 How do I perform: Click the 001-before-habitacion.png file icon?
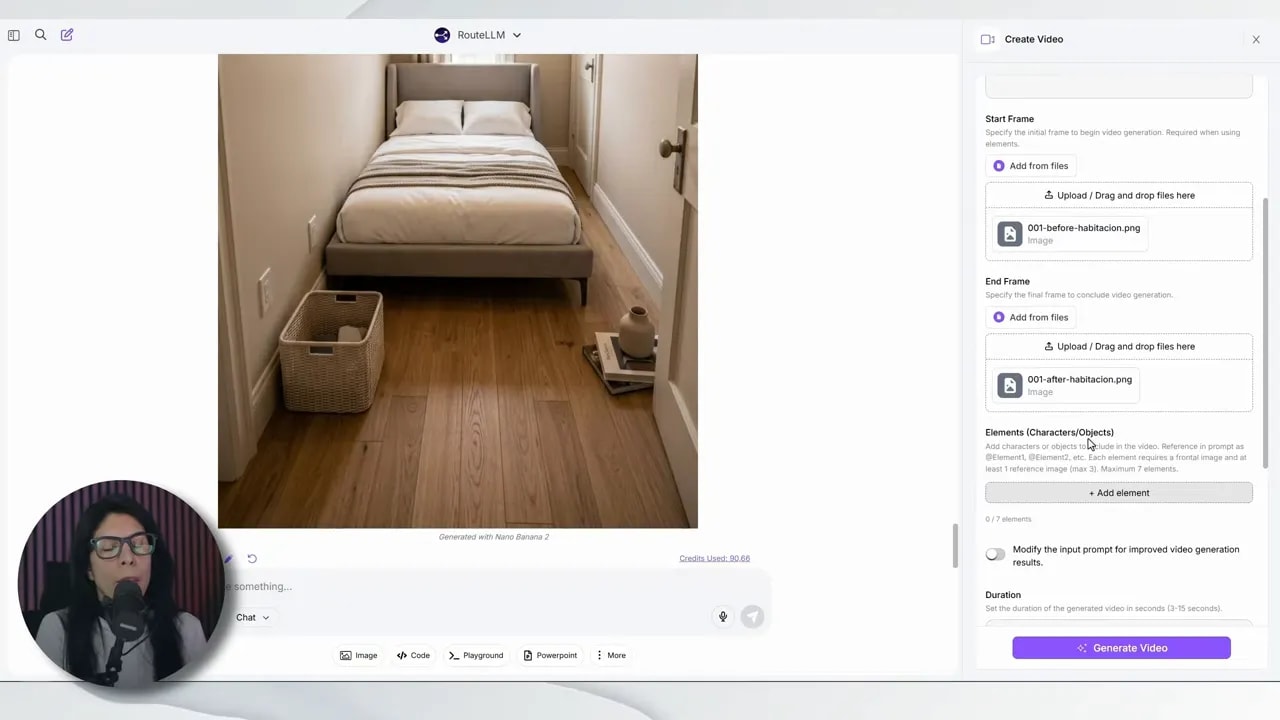[1010, 234]
